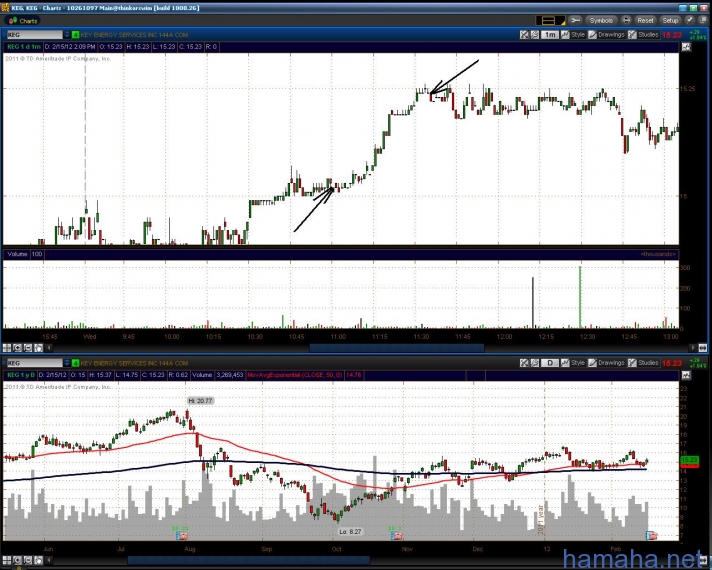Click second tool icon left of D button
The image size is (712, 570).
click(534, 363)
